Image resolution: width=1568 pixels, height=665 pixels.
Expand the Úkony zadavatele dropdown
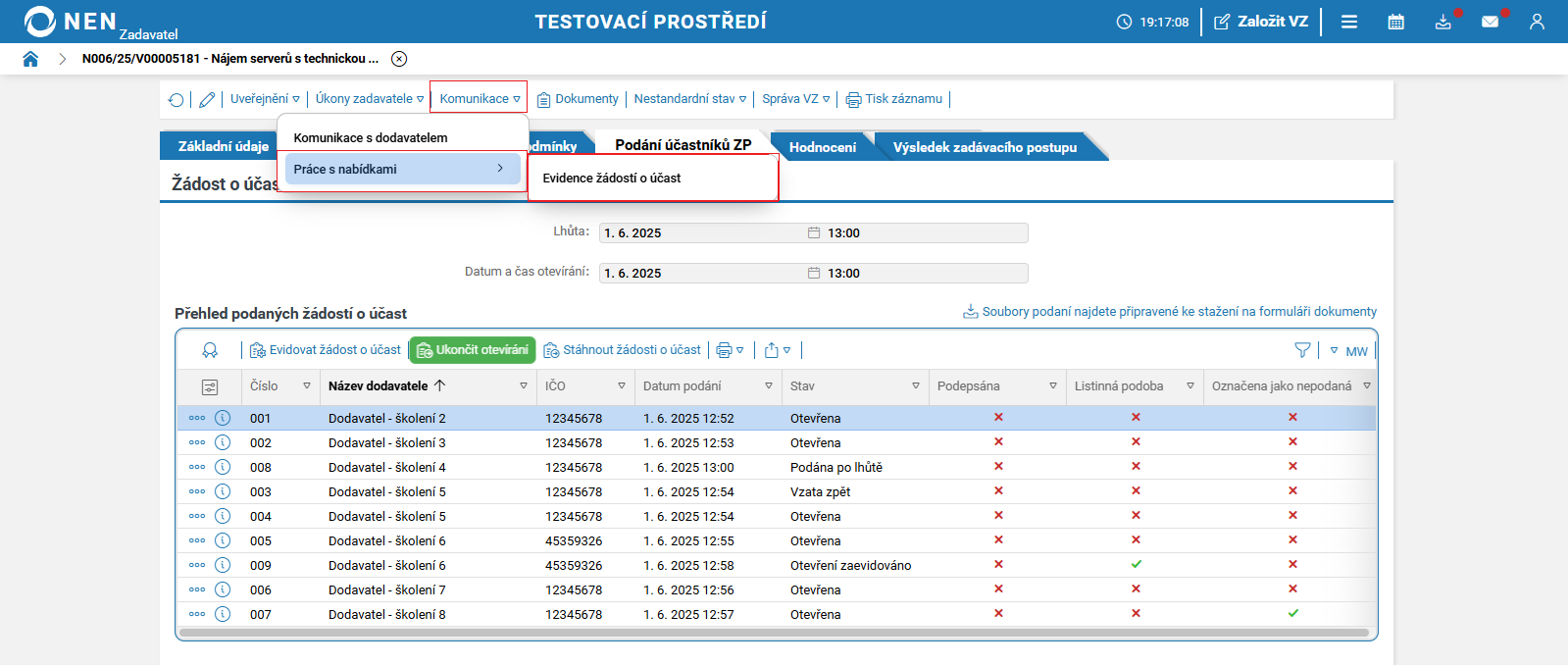pyautogui.click(x=370, y=99)
